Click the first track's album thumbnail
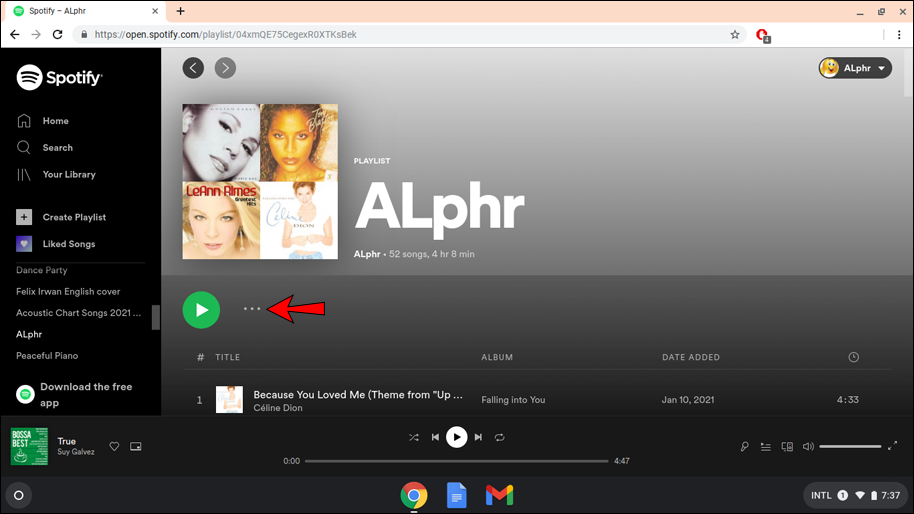 pyautogui.click(x=229, y=400)
